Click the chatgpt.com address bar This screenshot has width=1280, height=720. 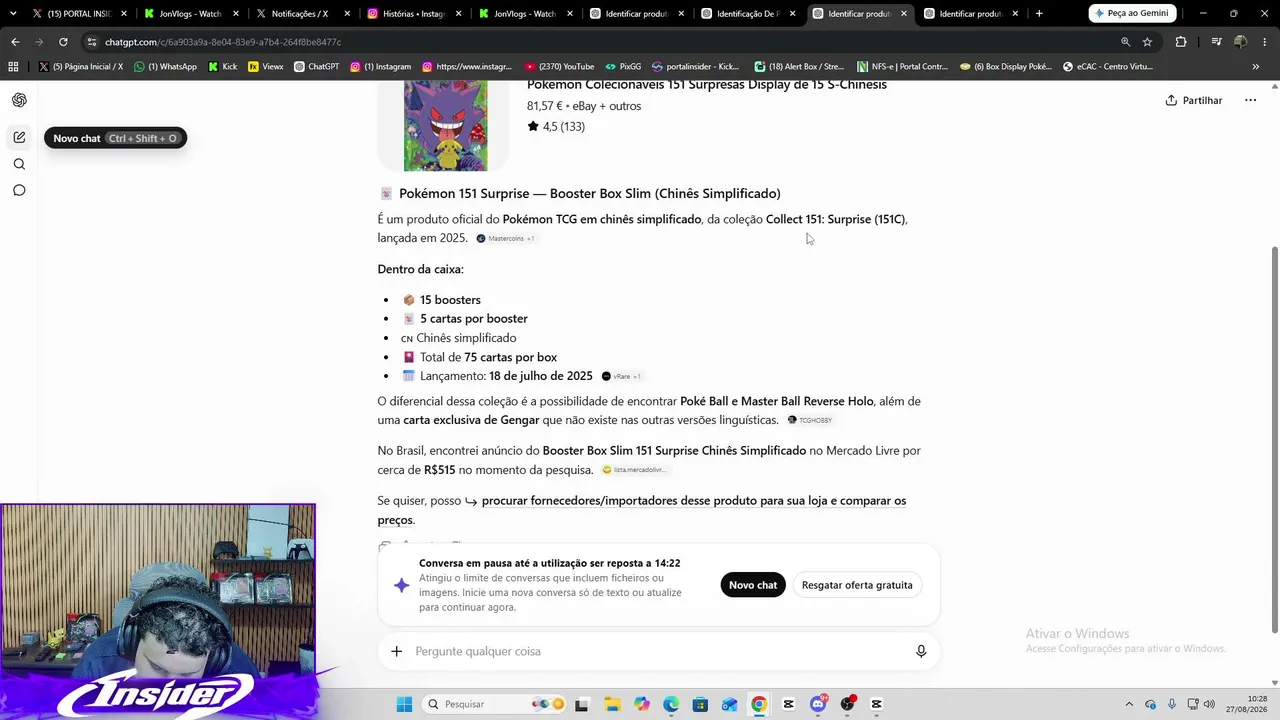coord(600,42)
